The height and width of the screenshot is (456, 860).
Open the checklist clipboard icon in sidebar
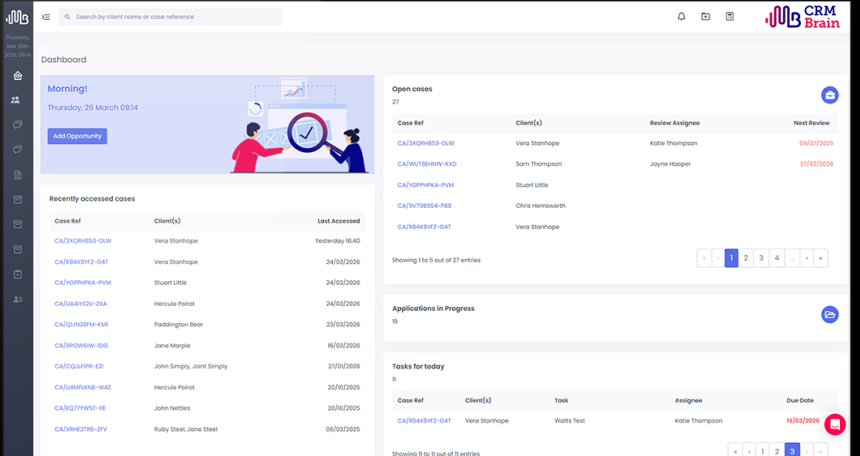(x=18, y=274)
